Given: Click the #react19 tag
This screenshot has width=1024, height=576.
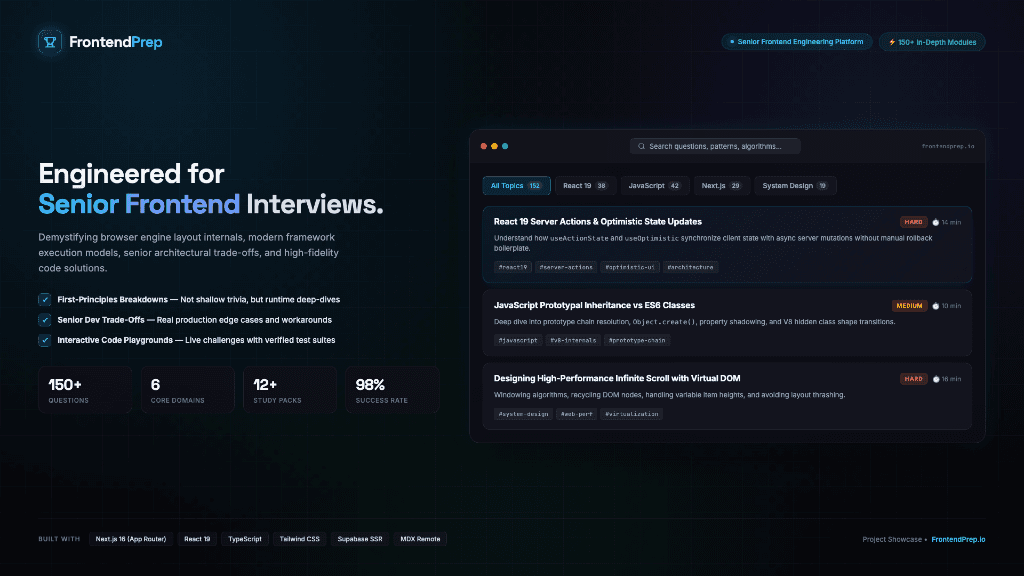Looking at the screenshot, I should point(513,267).
